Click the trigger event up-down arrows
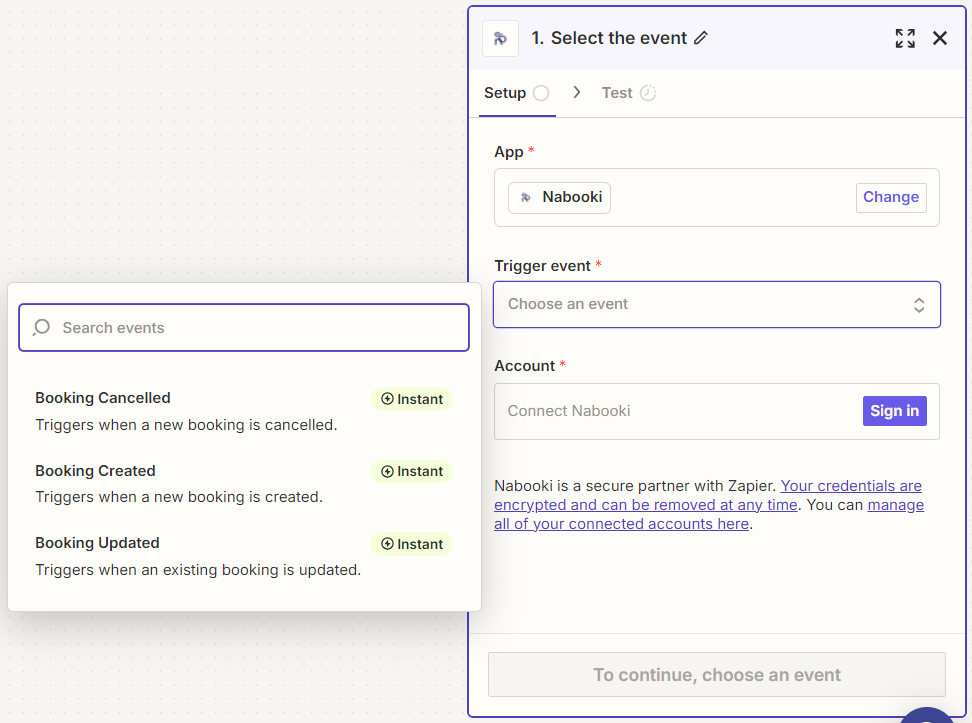The width and height of the screenshot is (972, 723). click(919, 304)
